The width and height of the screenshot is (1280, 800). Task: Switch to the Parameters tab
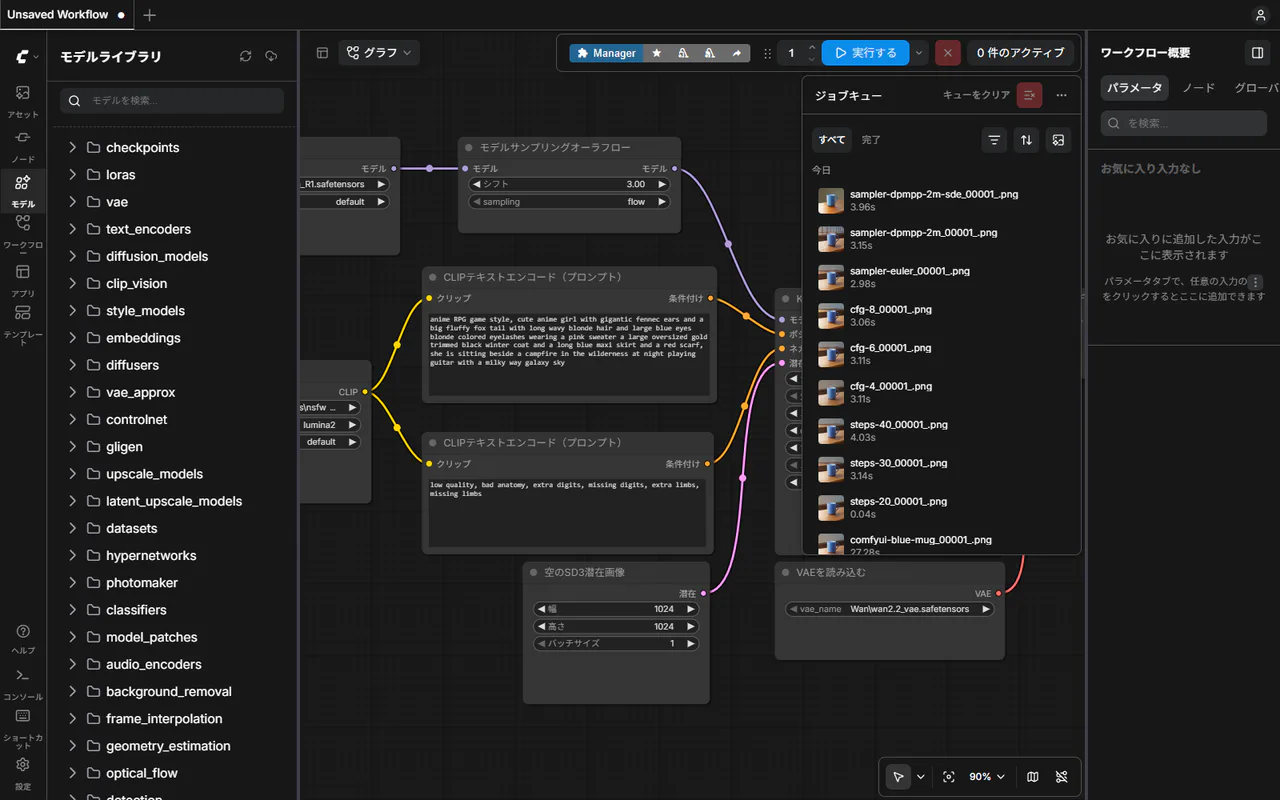point(1135,88)
